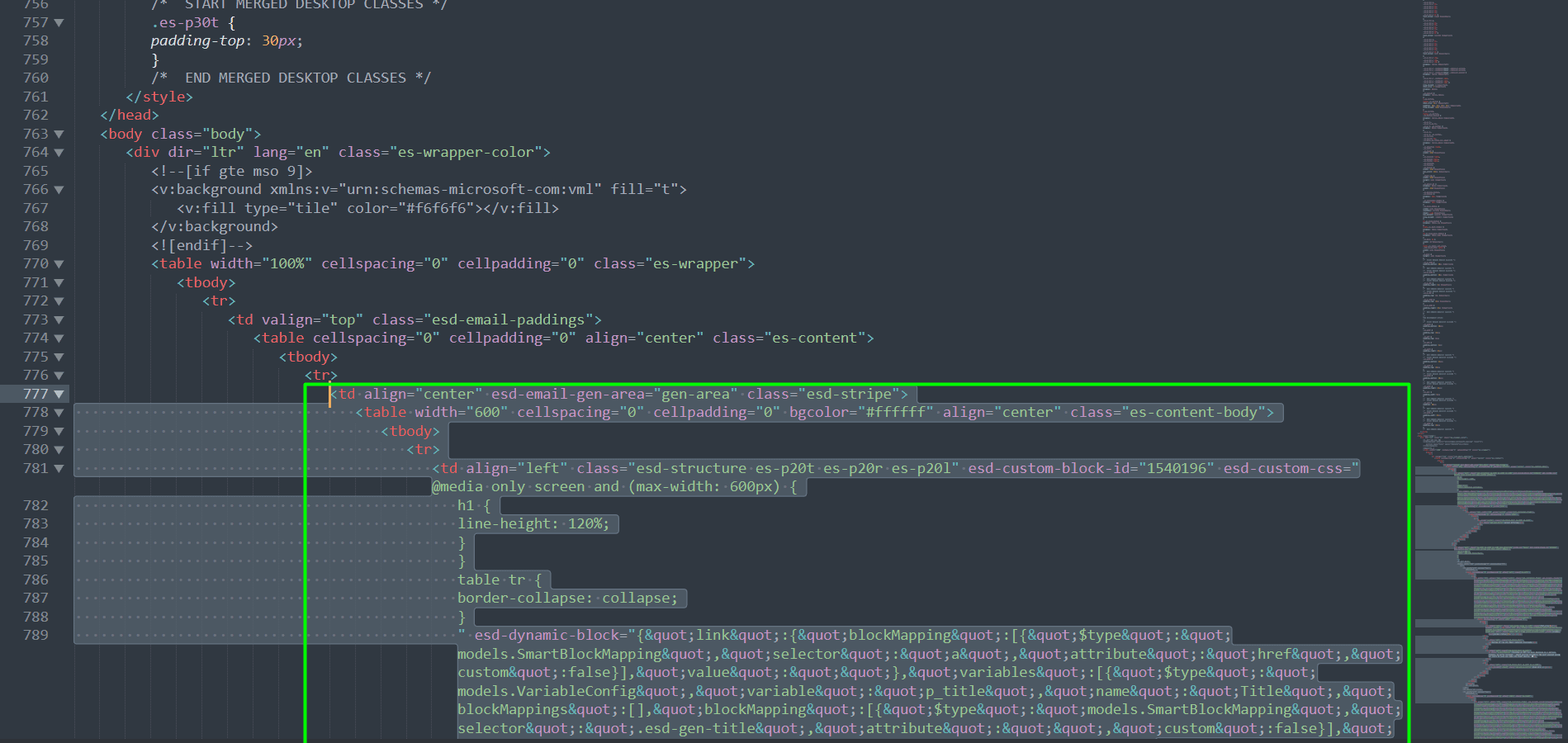Place cursor on the #f6f6f6 color value
This screenshot has width=1568, height=743.
point(438,208)
